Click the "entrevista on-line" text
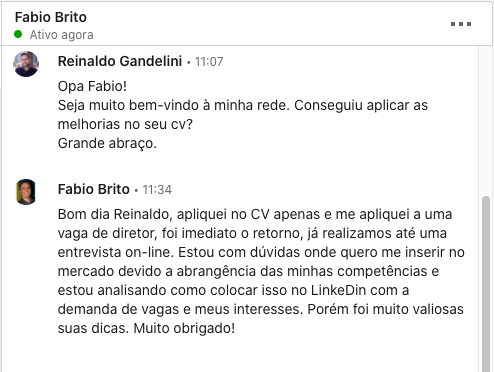 pos(116,252)
